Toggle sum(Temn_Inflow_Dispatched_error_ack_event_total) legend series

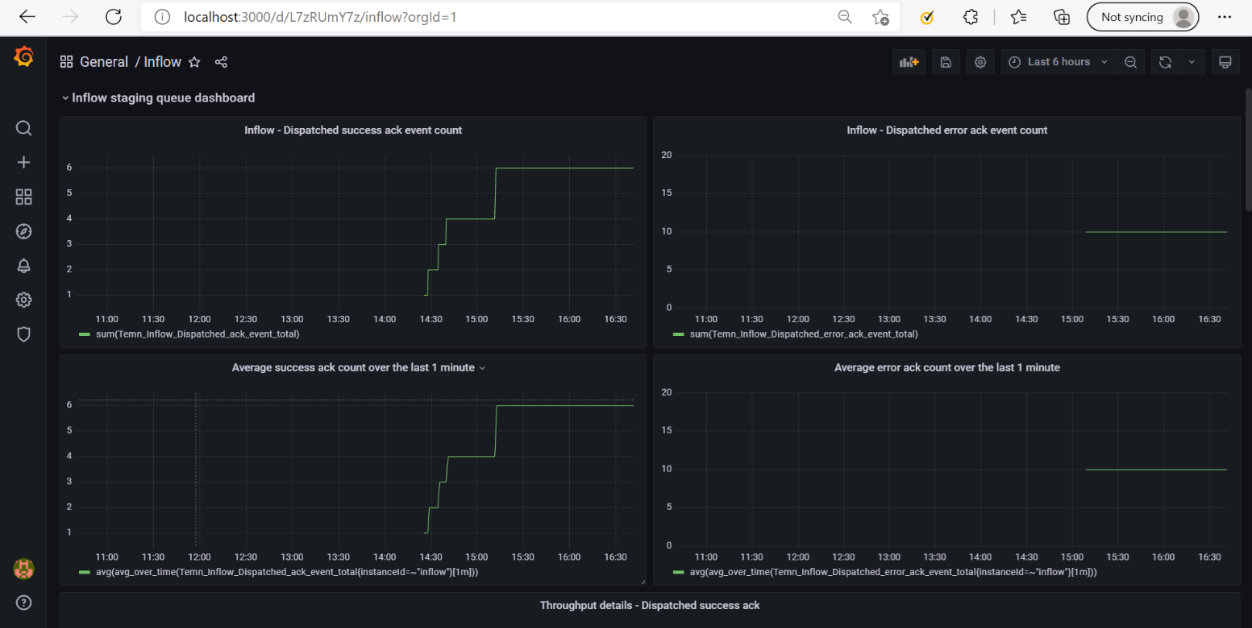coord(803,334)
